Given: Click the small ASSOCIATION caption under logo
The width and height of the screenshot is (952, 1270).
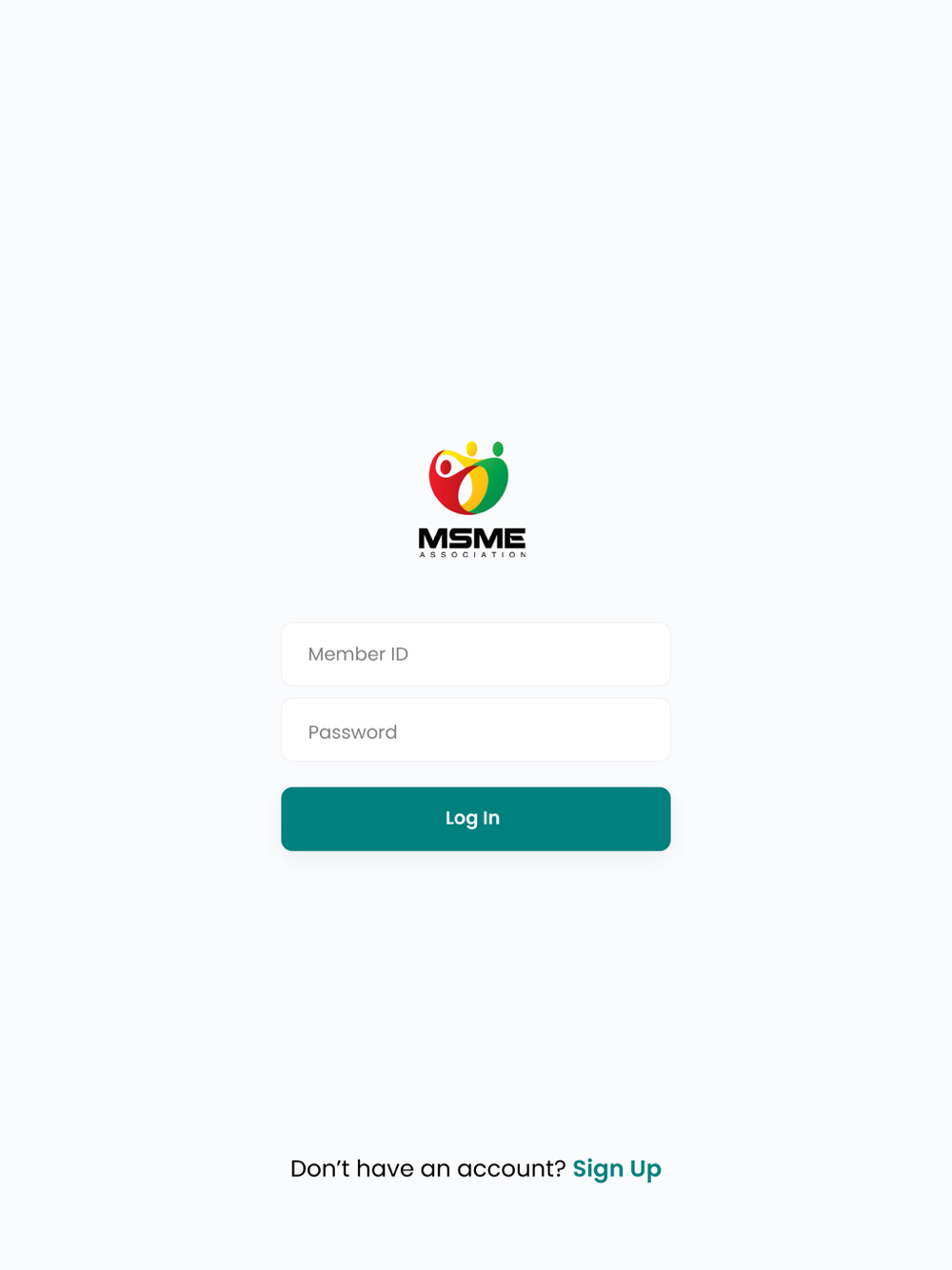Looking at the screenshot, I should 472,554.
